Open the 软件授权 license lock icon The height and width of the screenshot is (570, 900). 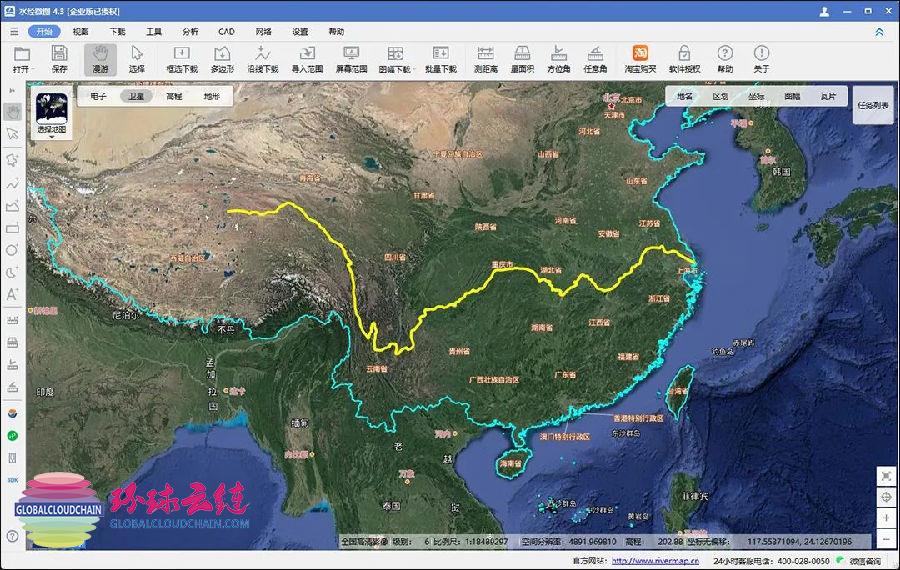(684, 59)
